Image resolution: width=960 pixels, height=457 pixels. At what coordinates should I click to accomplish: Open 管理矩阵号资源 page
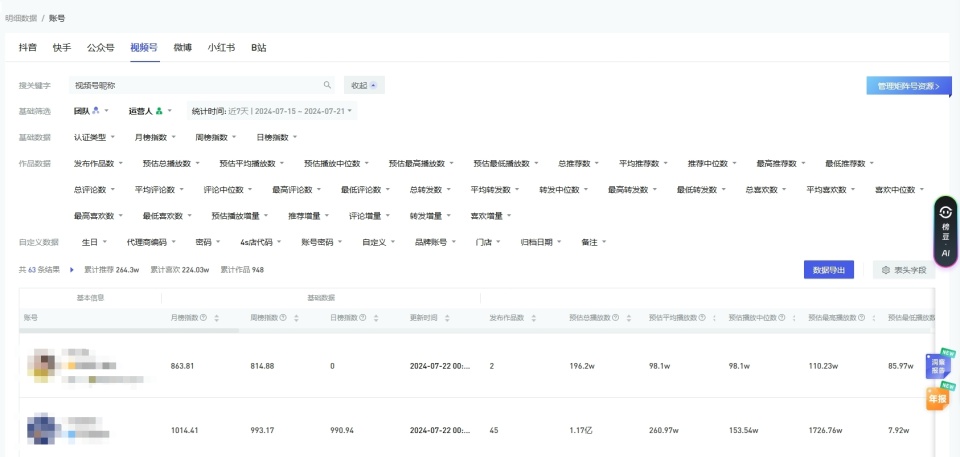tap(909, 86)
